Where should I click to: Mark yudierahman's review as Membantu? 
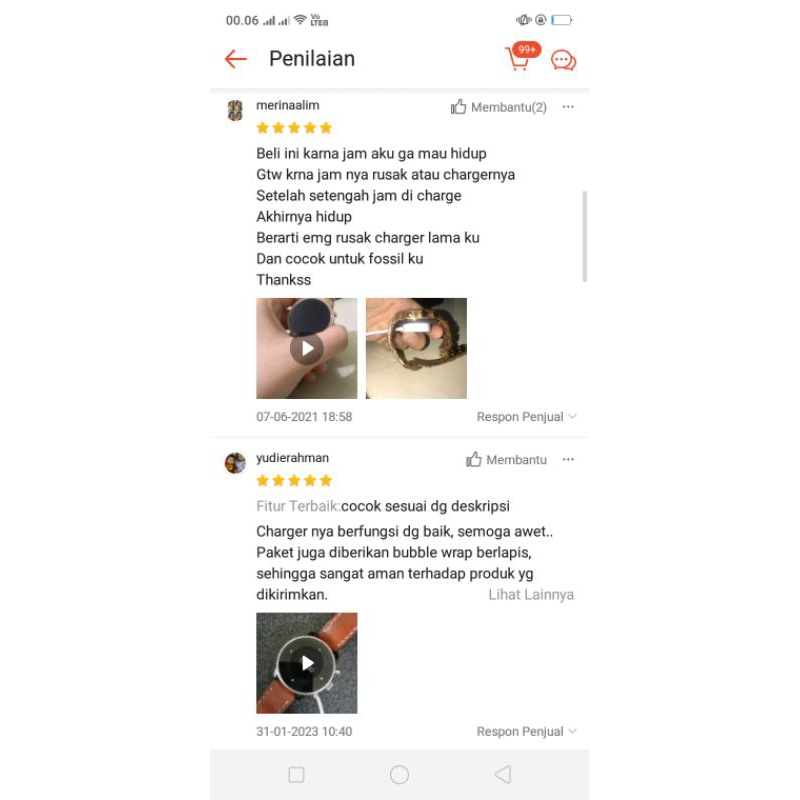[x=506, y=459]
